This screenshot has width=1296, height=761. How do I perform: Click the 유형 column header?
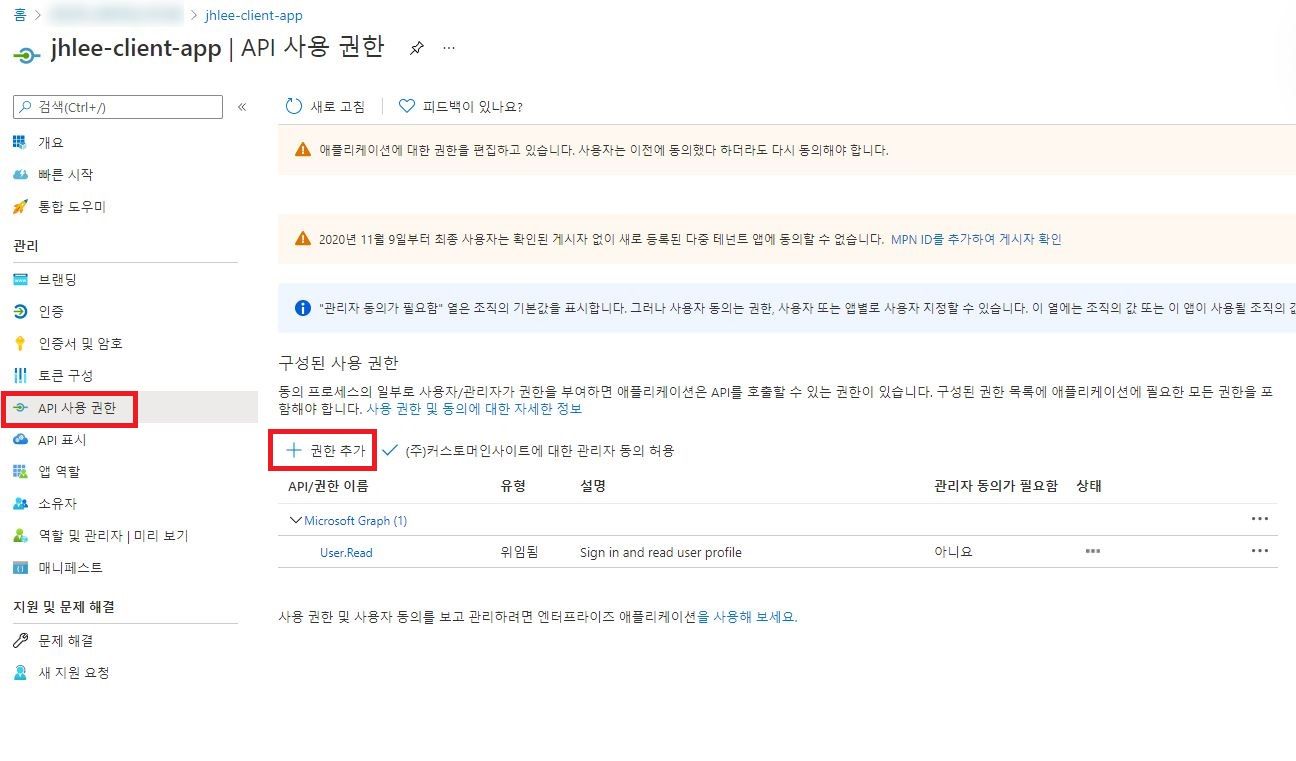point(513,485)
